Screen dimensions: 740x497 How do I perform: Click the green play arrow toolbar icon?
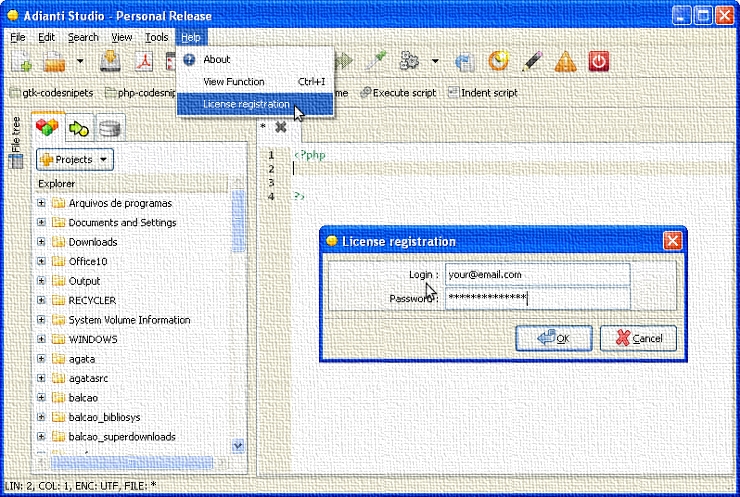(x=344, y=61)
